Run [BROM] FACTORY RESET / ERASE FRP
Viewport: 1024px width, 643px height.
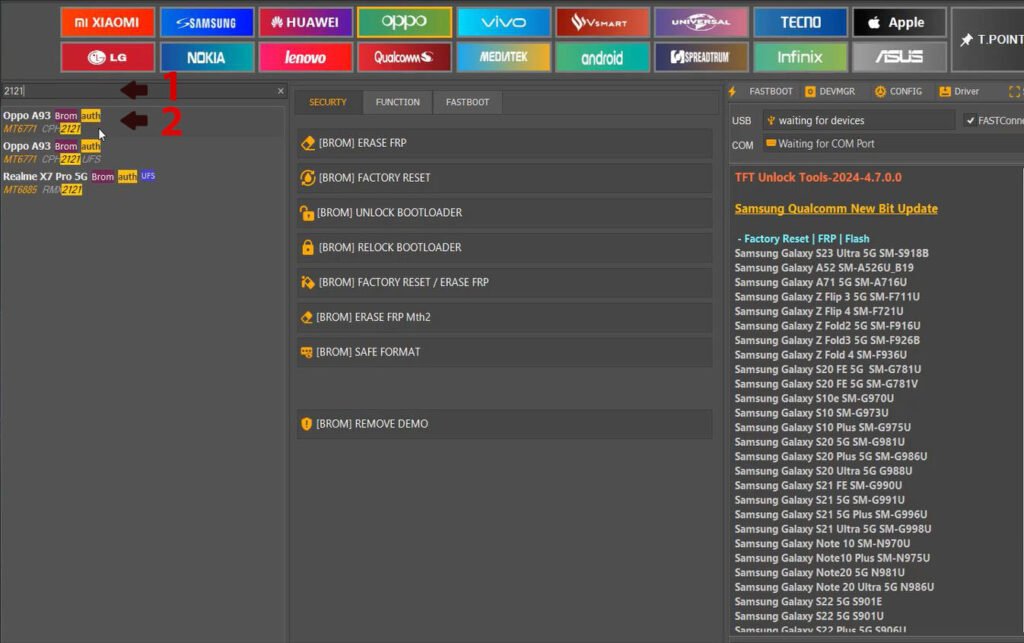coord(505,282)
